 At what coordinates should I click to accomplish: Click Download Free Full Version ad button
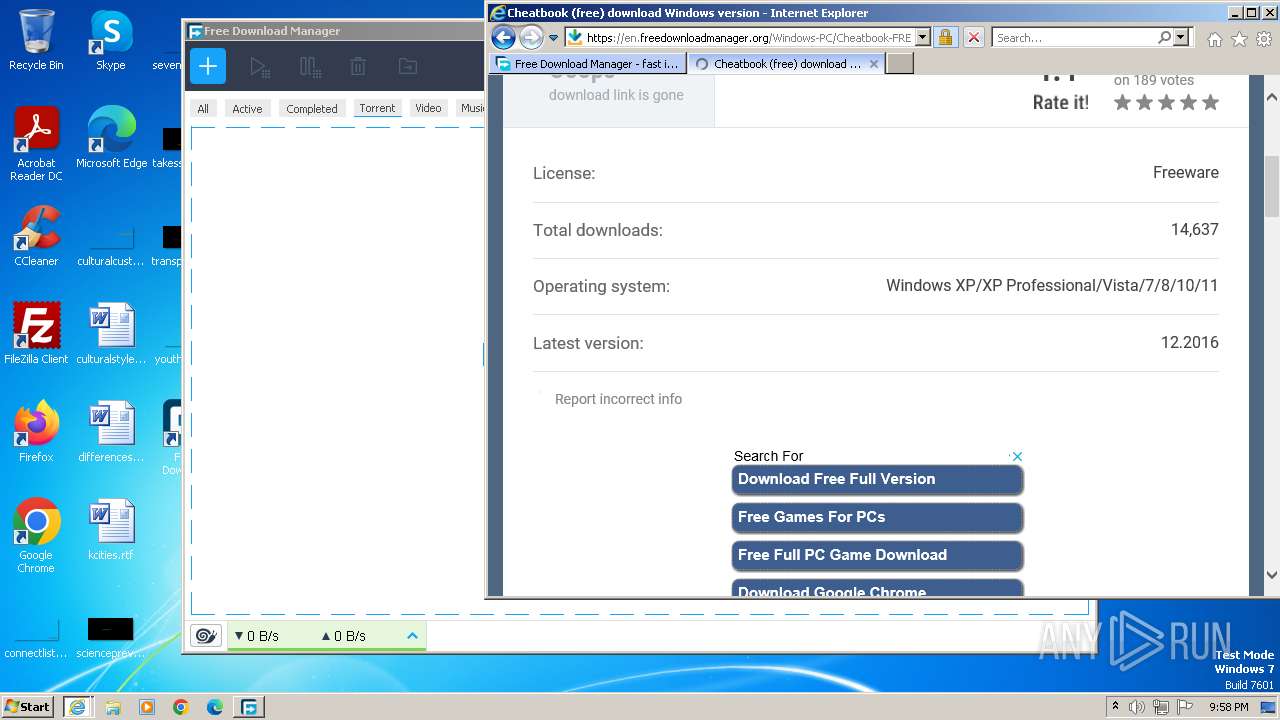pyautogui.click(x=877, y=480)
